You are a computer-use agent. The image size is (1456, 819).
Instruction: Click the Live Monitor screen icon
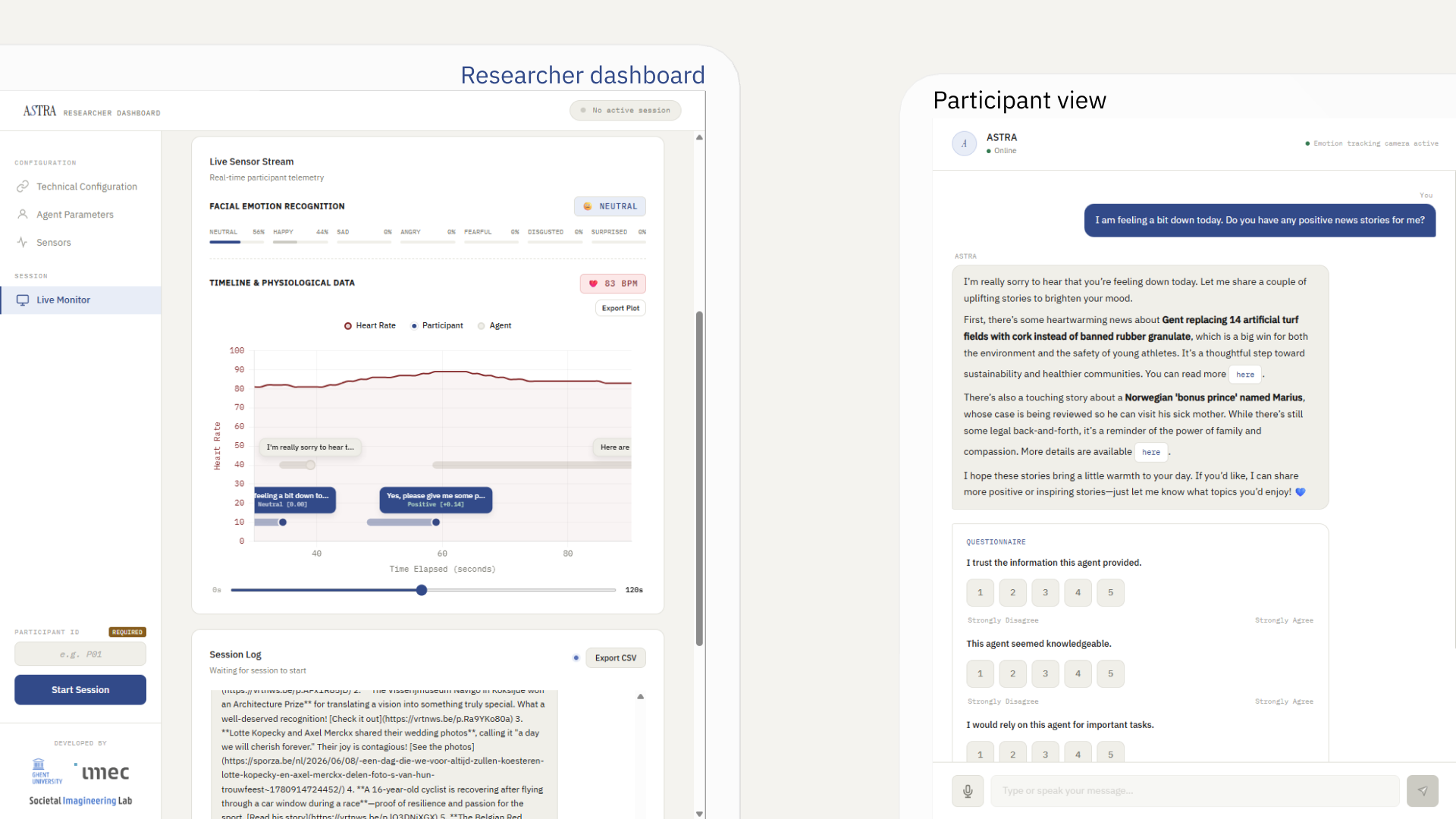[x=23, y=300]
